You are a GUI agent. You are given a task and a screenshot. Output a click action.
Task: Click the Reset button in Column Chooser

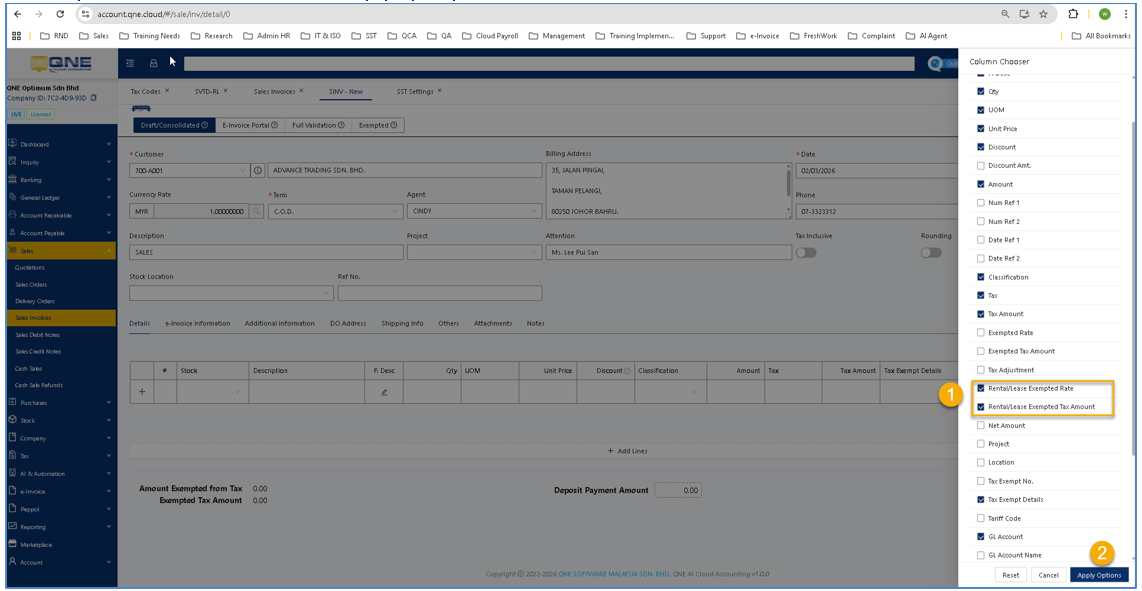pos(1011,575)
